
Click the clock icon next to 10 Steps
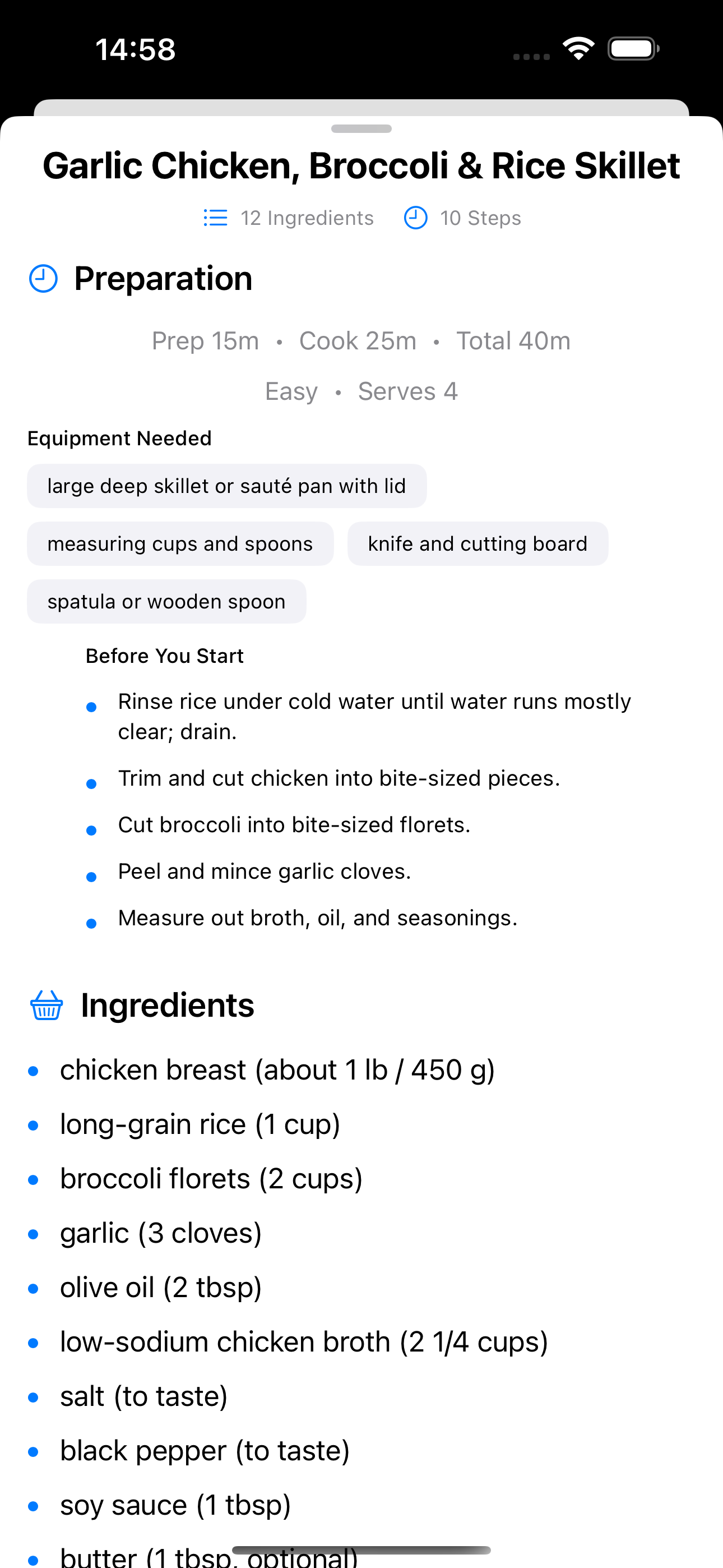pyautogui.click(x=415, y=217)
